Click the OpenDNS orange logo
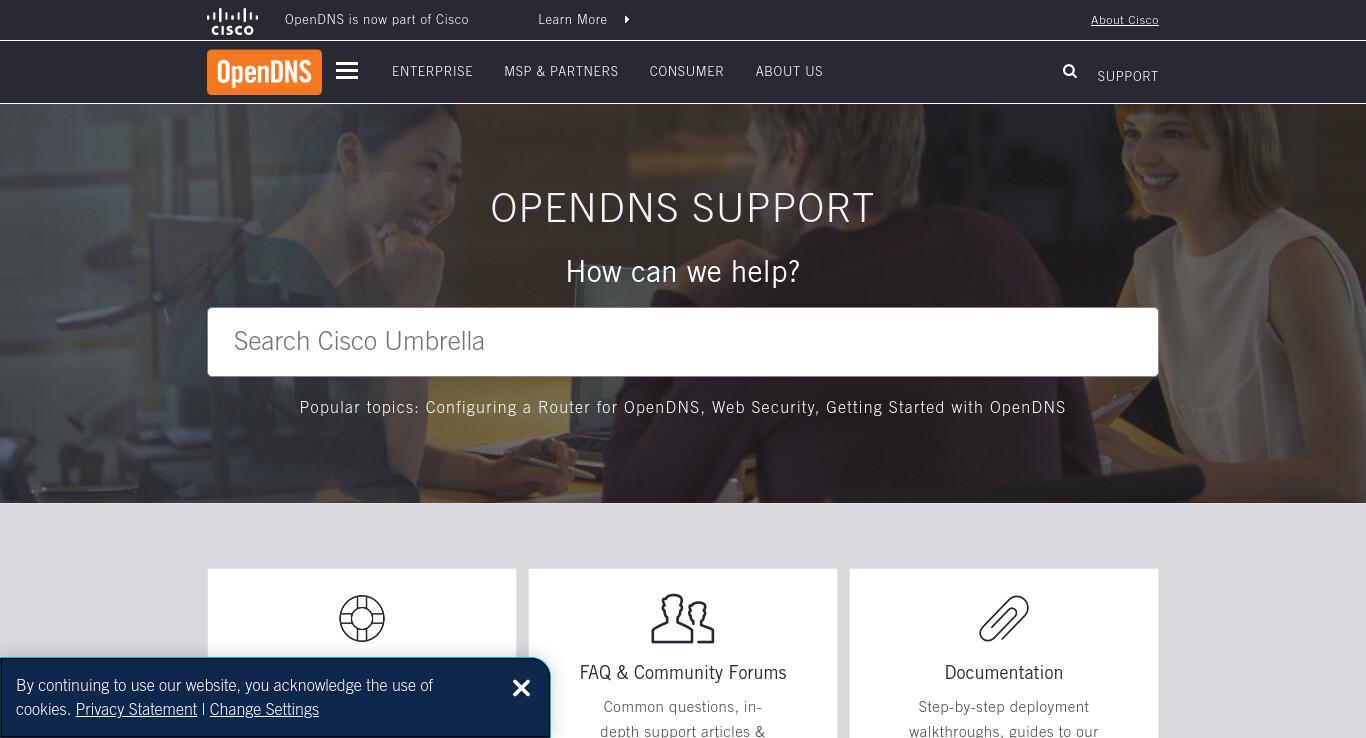 (264, 72)
